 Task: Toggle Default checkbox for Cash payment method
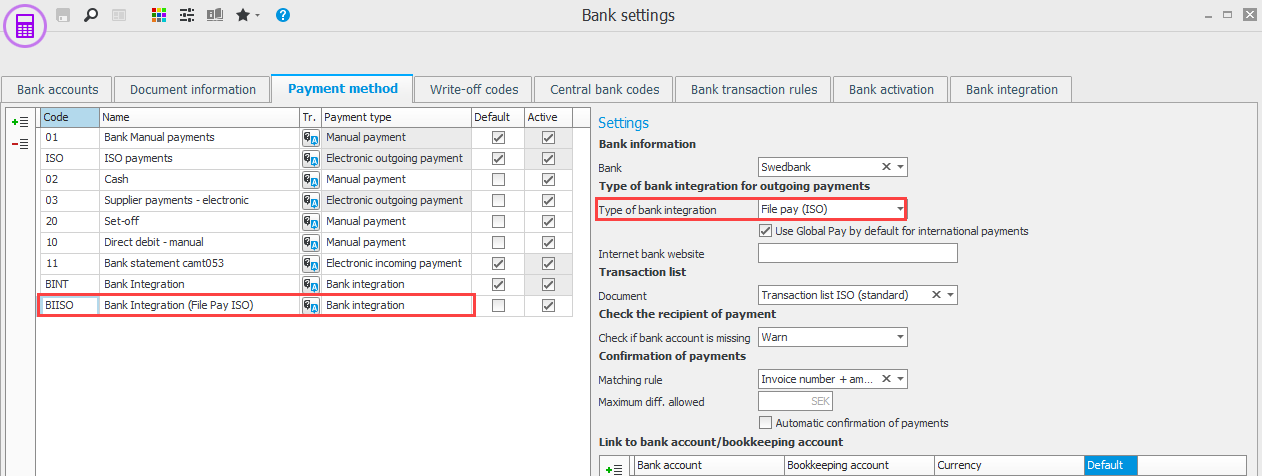[498, 180]
